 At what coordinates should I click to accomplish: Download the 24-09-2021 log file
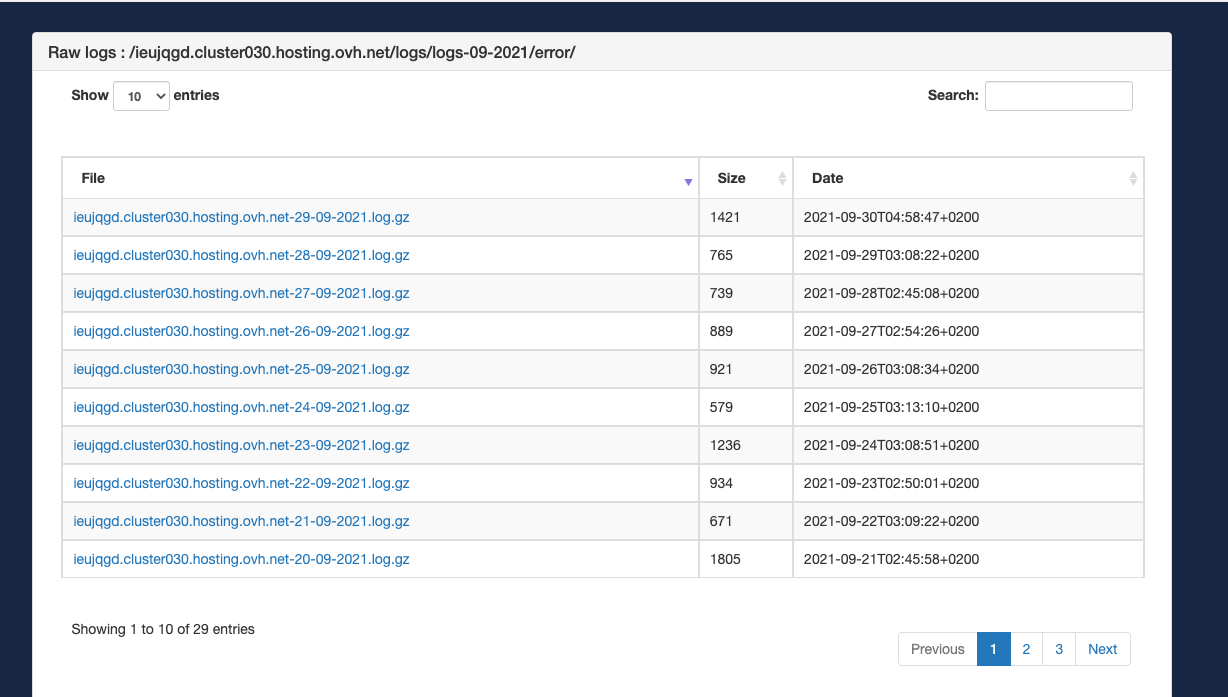(241, 407)
